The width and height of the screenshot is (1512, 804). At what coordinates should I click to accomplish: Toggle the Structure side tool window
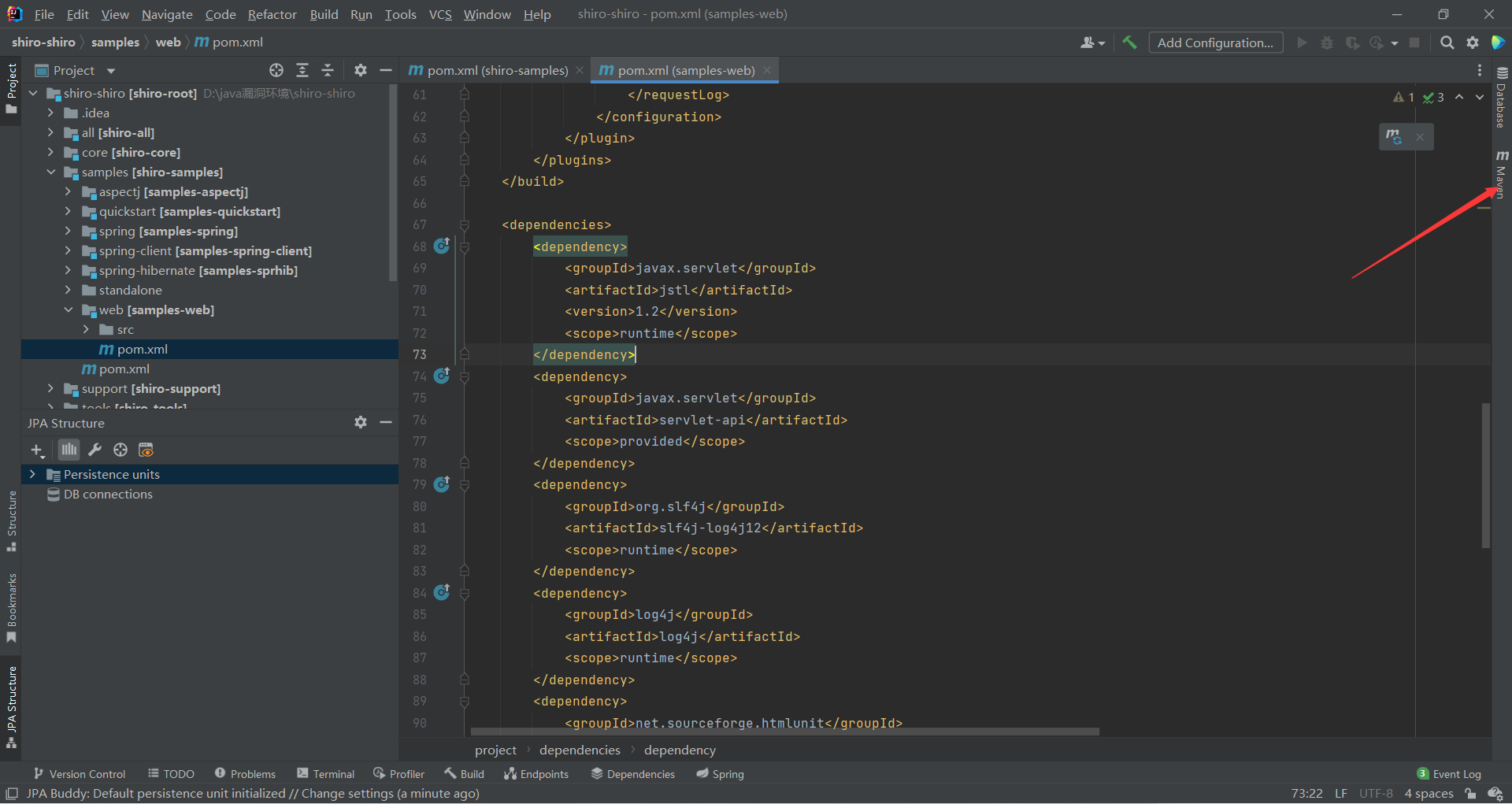click(11, 521)
